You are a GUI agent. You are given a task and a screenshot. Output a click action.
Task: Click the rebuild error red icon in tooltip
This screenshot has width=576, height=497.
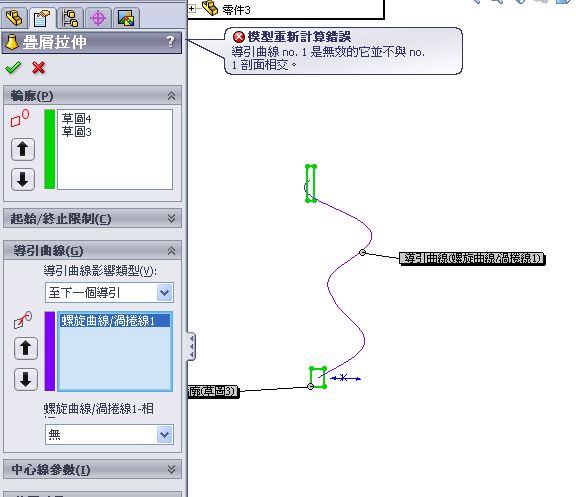(x=239, y=37)
